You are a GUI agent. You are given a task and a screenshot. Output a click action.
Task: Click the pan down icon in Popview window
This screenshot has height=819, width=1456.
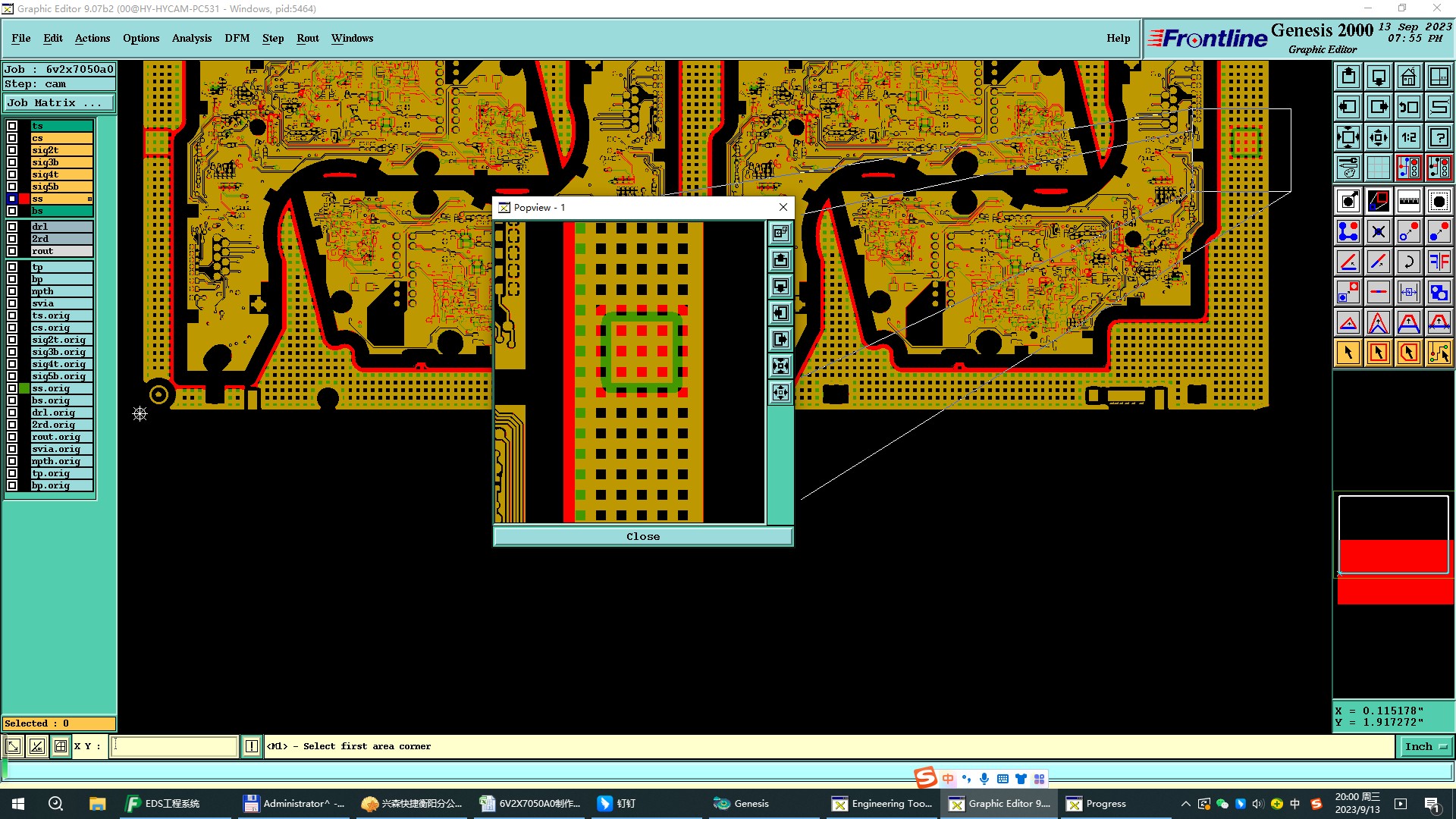pos(780,287)
